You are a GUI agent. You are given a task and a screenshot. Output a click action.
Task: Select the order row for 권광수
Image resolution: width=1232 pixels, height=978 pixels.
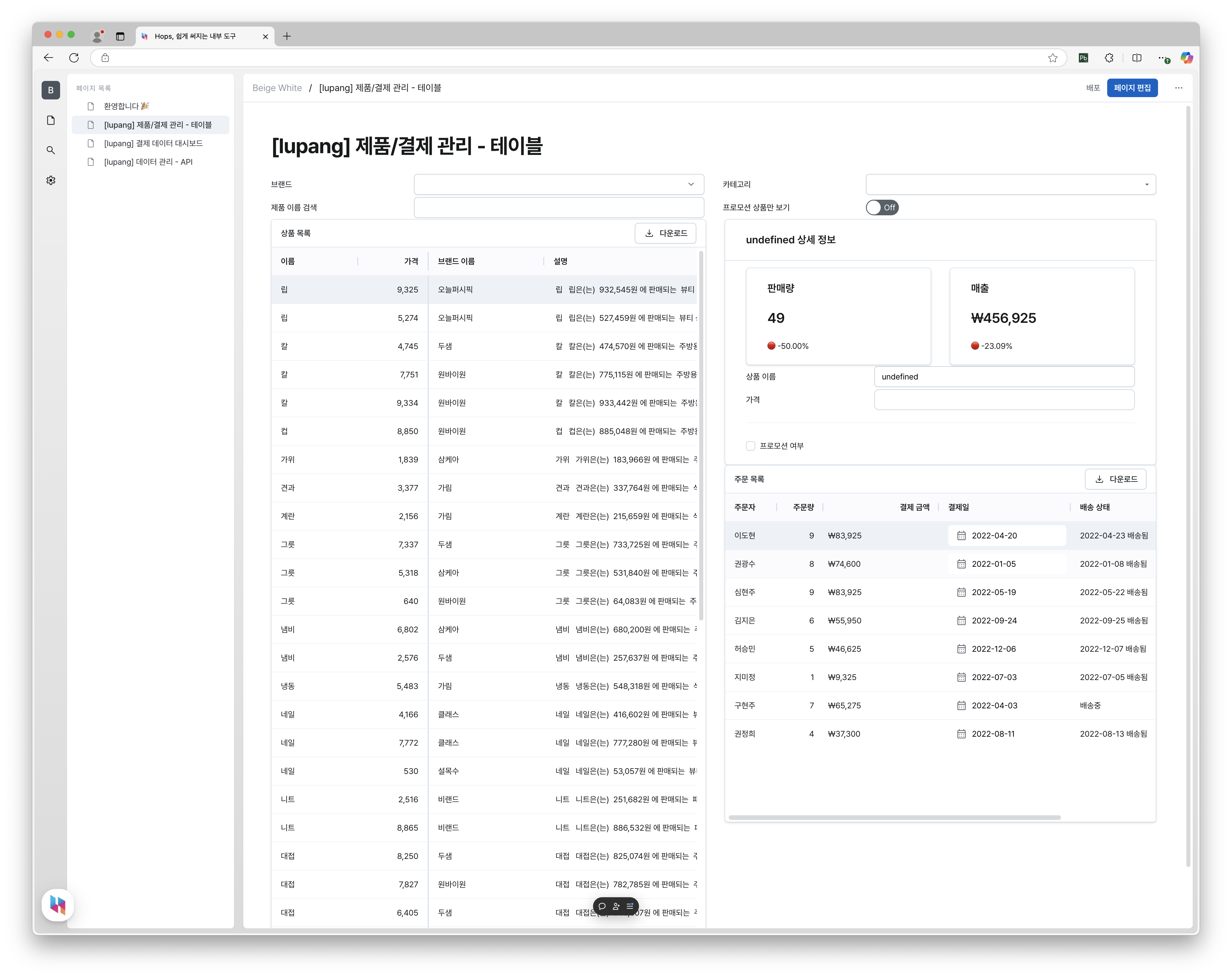pos(940,564)
